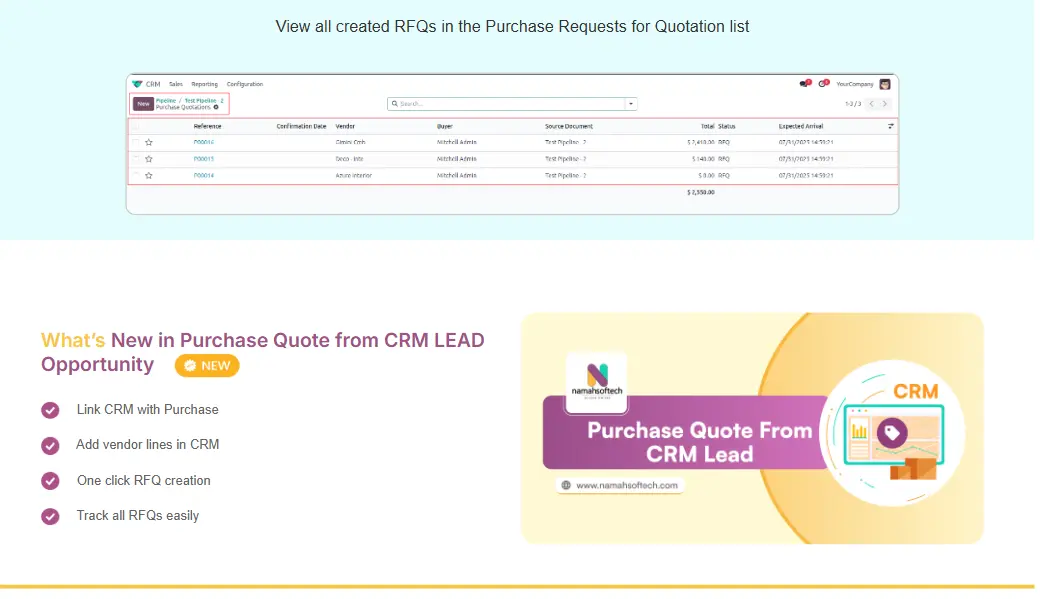The width and height of the screenshot is (1040, 599).
Task: Open the messages conversation icon
Action: [804, 84]
